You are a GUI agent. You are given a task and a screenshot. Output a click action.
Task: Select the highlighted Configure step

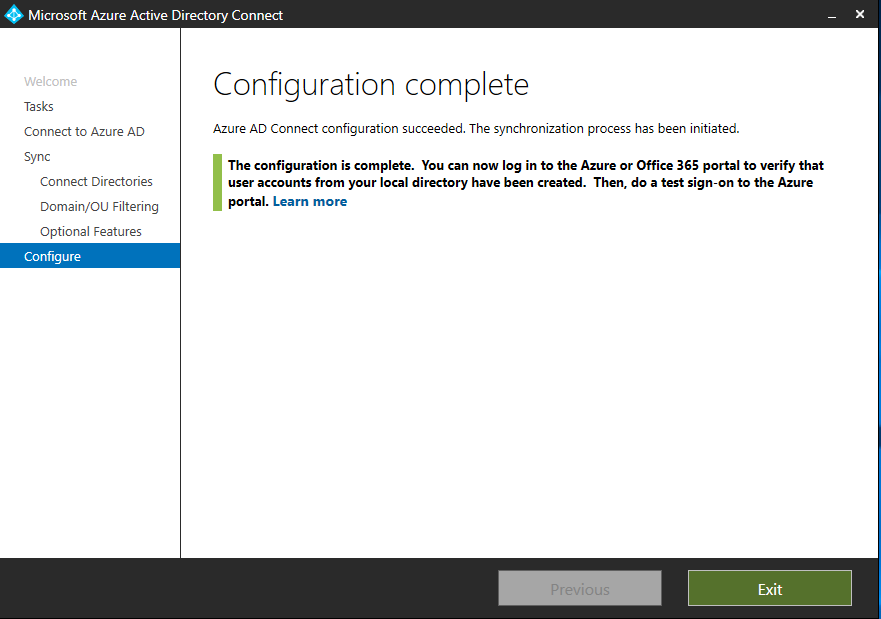coord(90,256)
